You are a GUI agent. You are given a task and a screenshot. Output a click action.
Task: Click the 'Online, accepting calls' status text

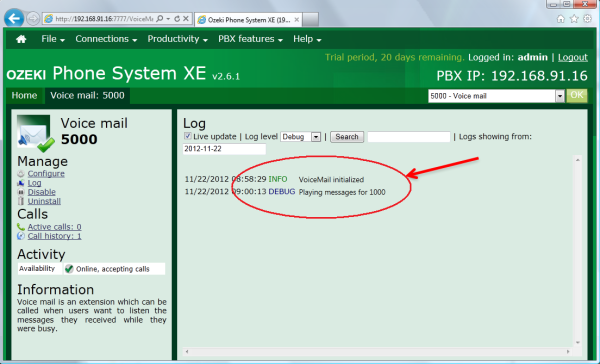112,269
